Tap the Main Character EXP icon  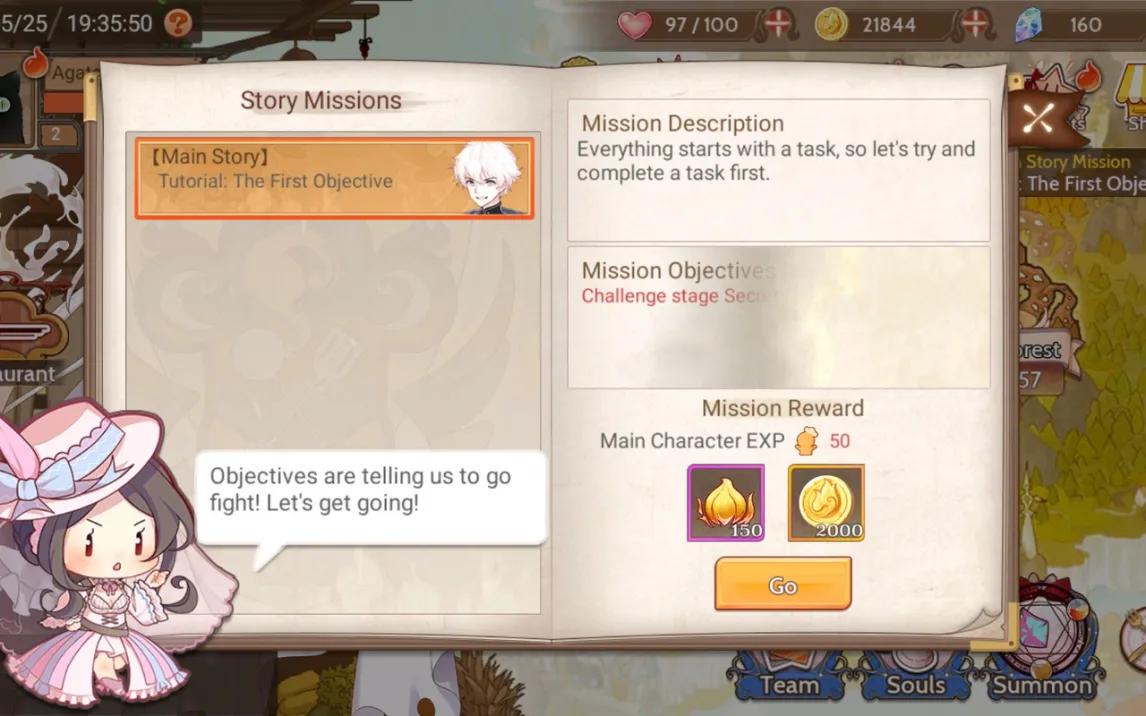click(x=806, y=441)
